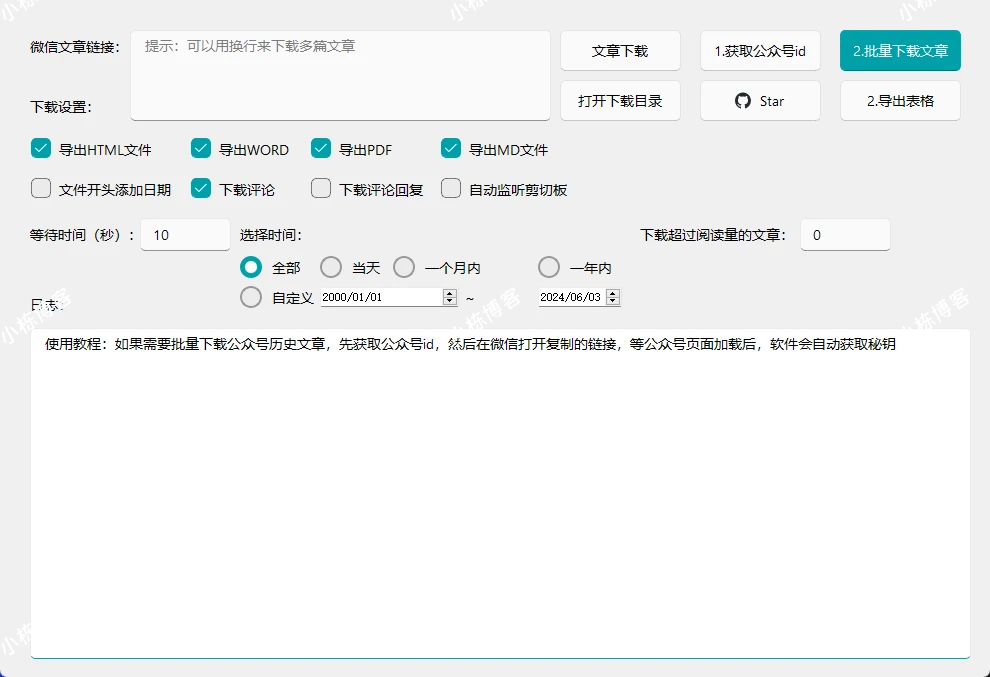Select the 自定义 date range option
The width and height of the screenshot is (990, 677).
tap(251, 297)
